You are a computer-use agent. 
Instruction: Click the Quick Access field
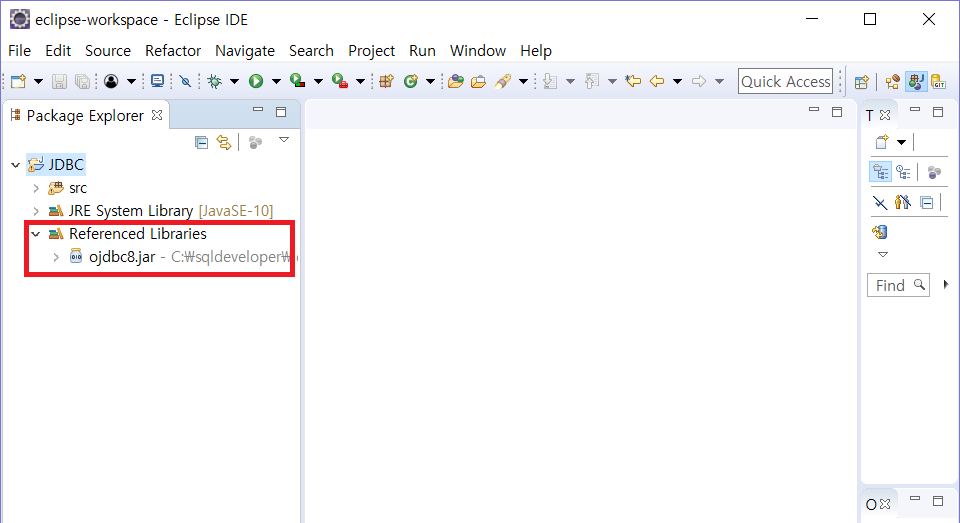tap(786, 81)
